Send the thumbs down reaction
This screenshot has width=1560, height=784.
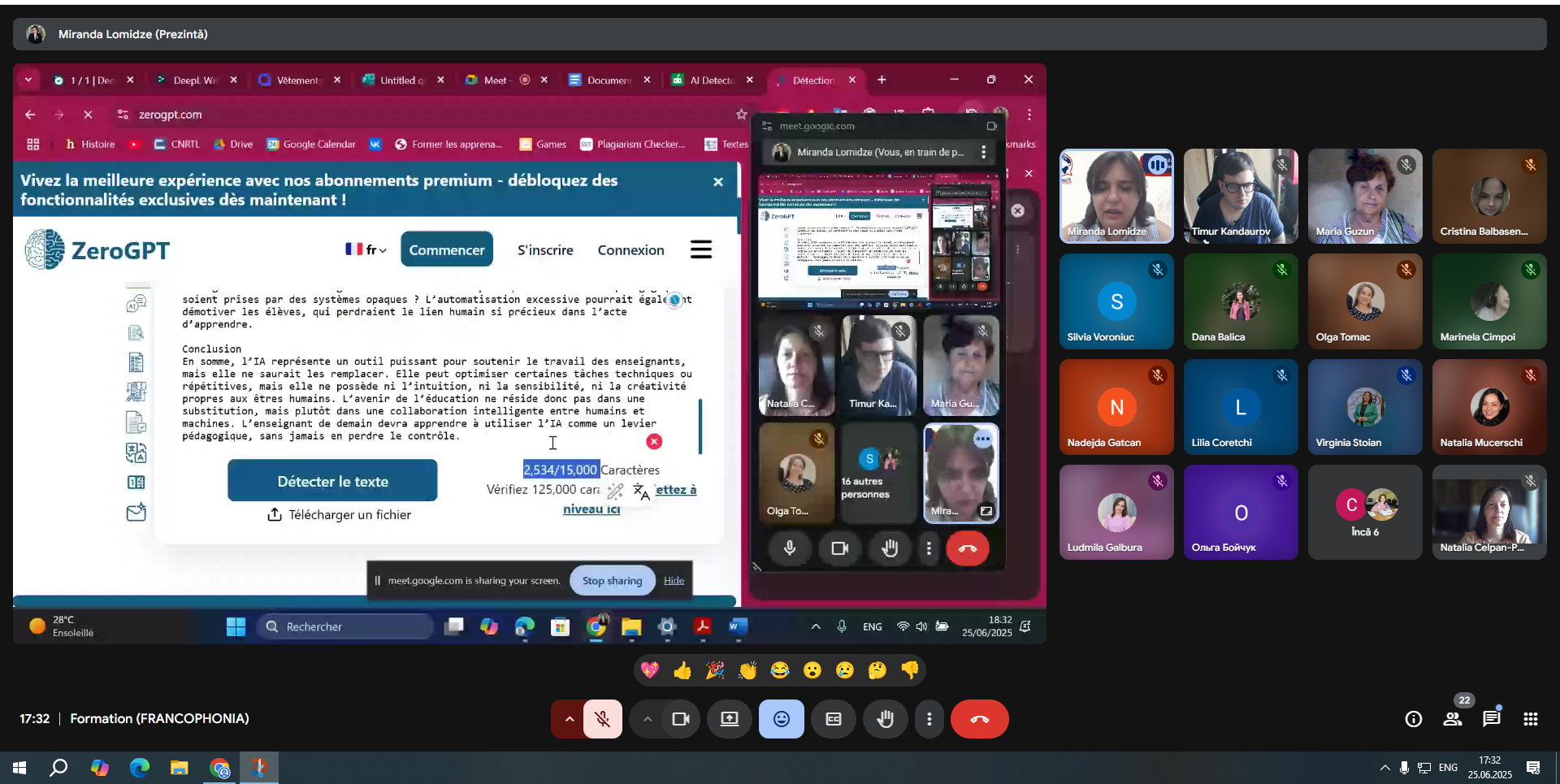pyautogui.click(x=910, y=670)
